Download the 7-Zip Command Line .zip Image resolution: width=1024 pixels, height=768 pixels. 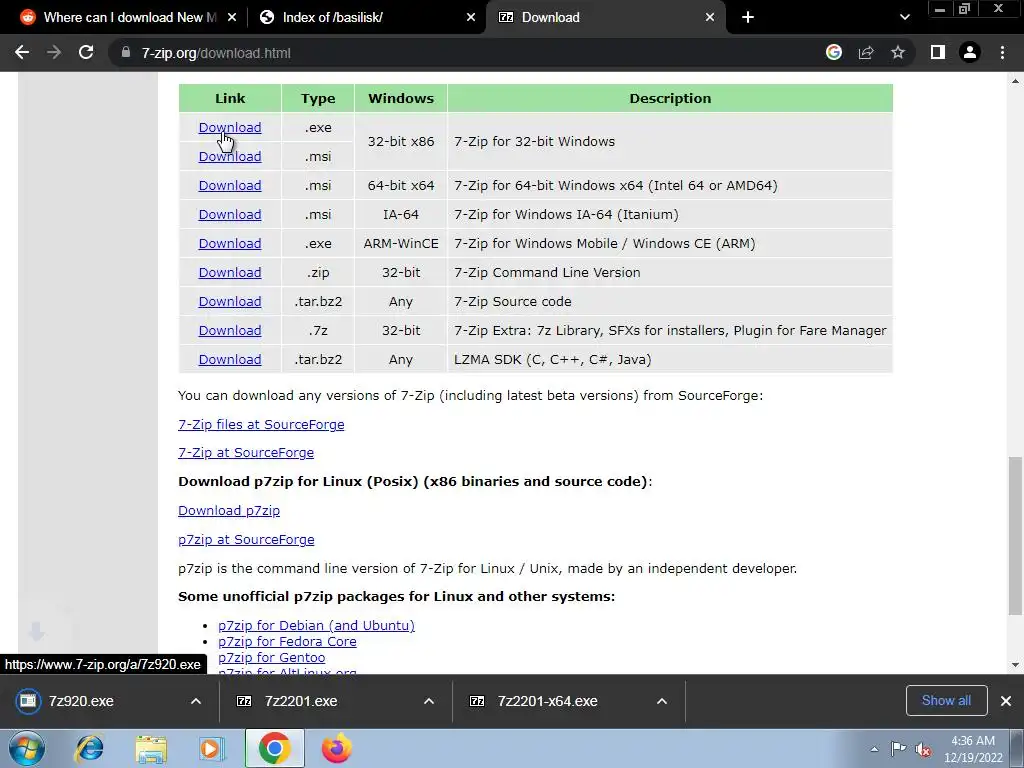point(230,272)
